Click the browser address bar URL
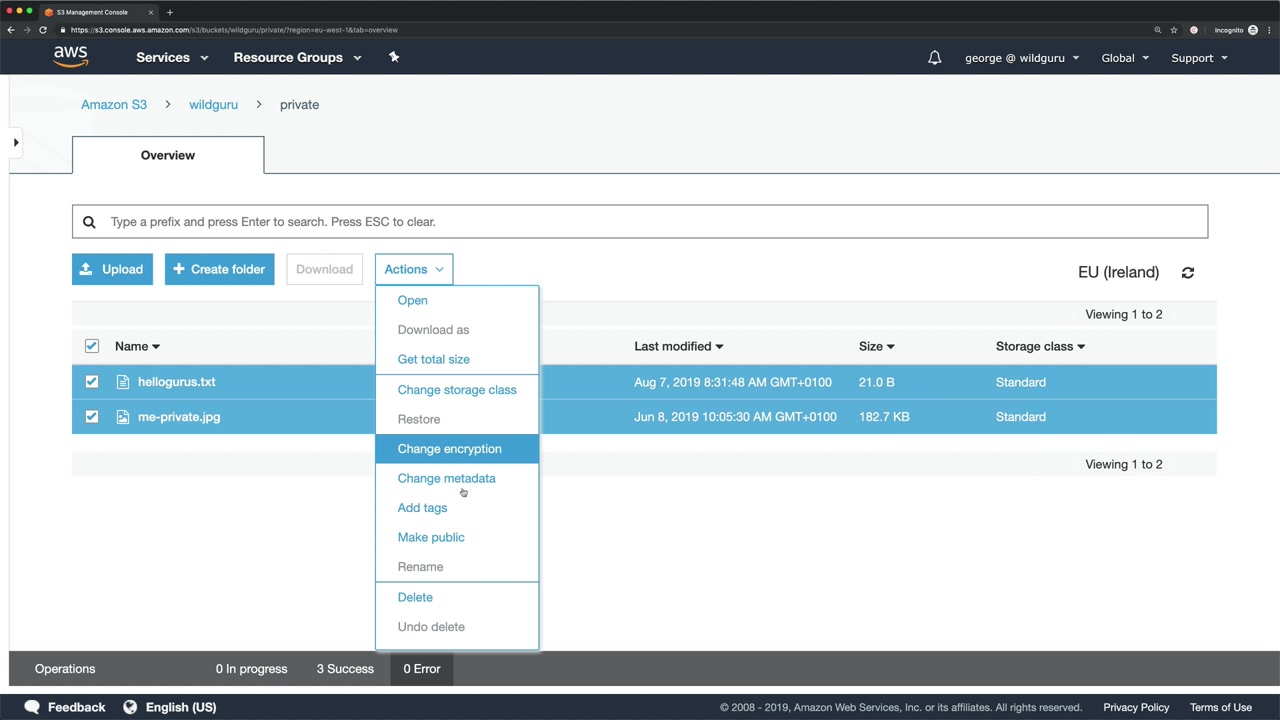Viewport: 1280px width, 720px height. tap(234, 30)
